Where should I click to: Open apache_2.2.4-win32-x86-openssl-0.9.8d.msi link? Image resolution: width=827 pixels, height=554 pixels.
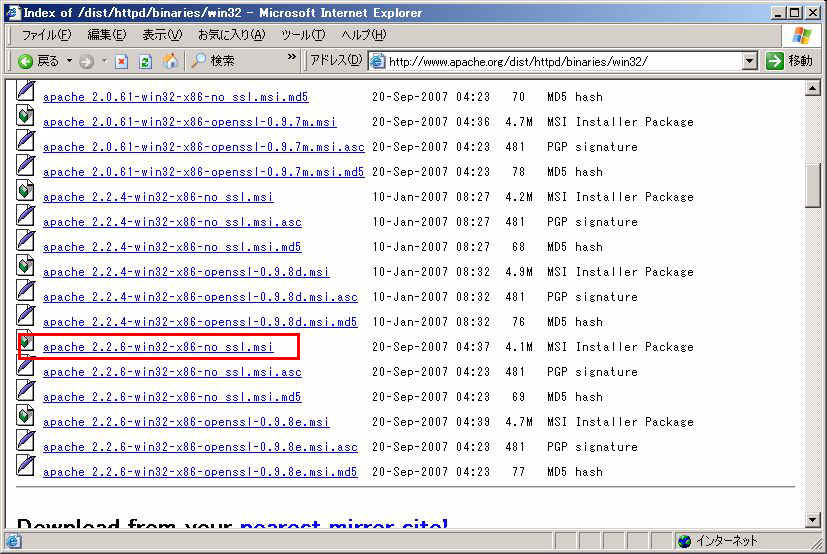click(x=186, y=272)
